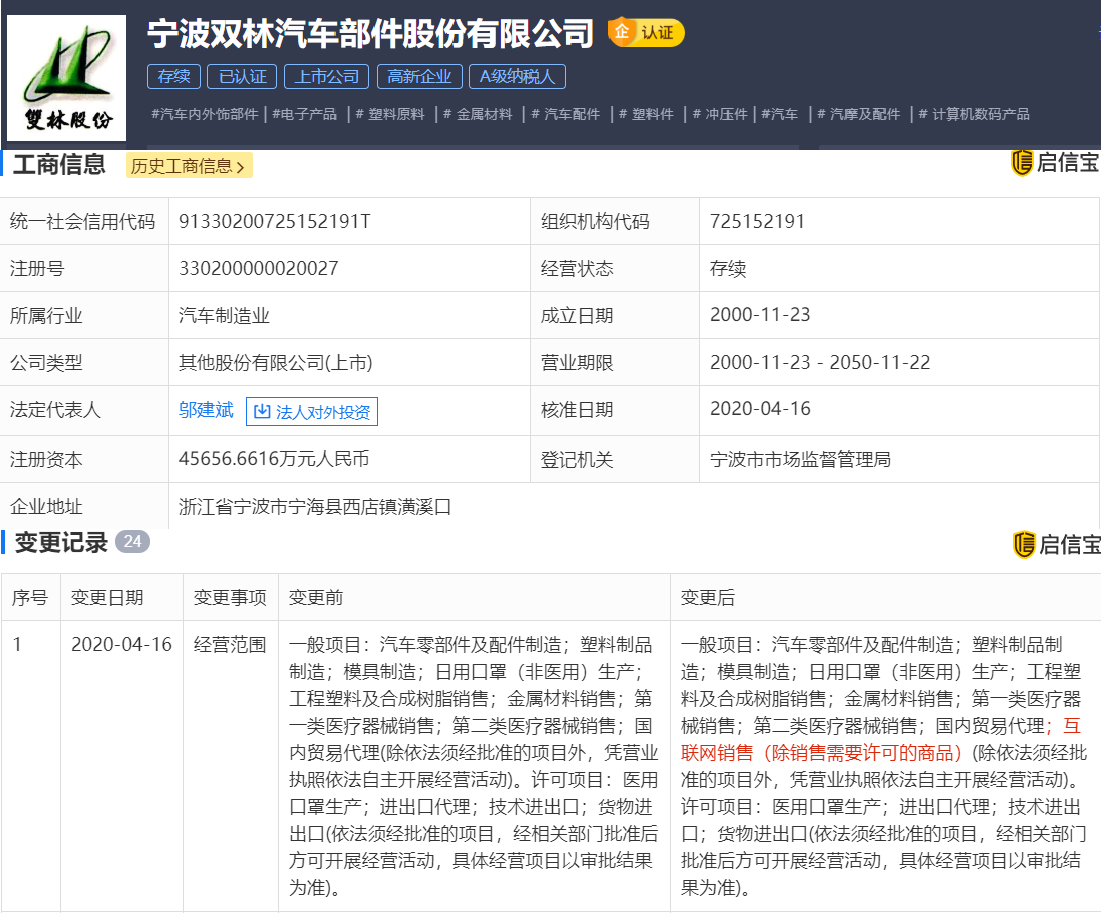Click the company title 宁波双林汽车部件股份有限公司
Image resolution: width=1101 pixels, height=913 pixels.
[x=371, y=33]
